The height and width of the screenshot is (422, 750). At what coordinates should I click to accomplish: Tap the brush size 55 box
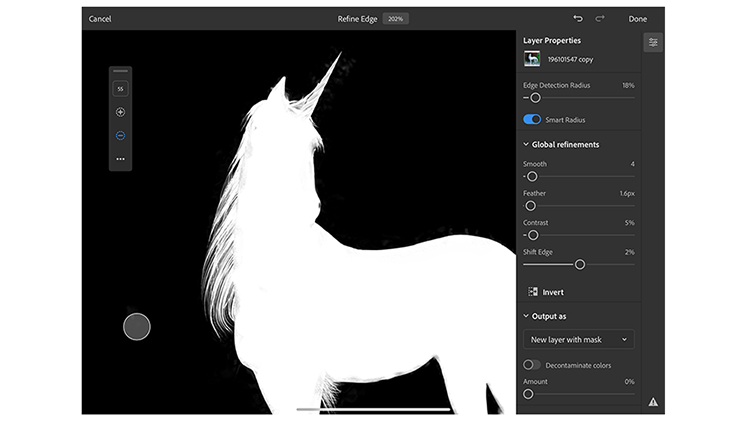[x=120, y=89]
